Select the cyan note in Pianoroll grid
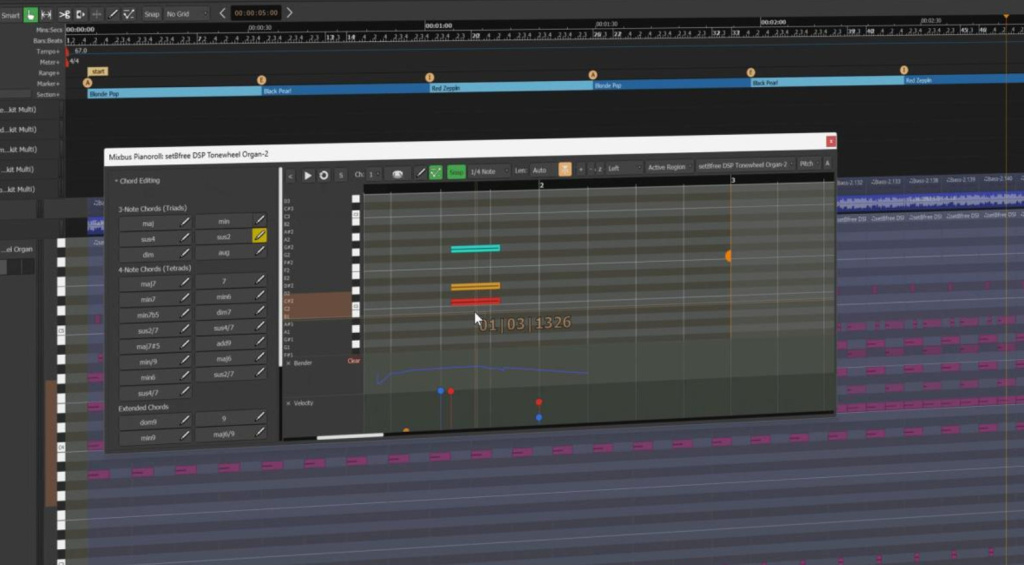Screen dimensions: 1024x565 tap(475, 248)
